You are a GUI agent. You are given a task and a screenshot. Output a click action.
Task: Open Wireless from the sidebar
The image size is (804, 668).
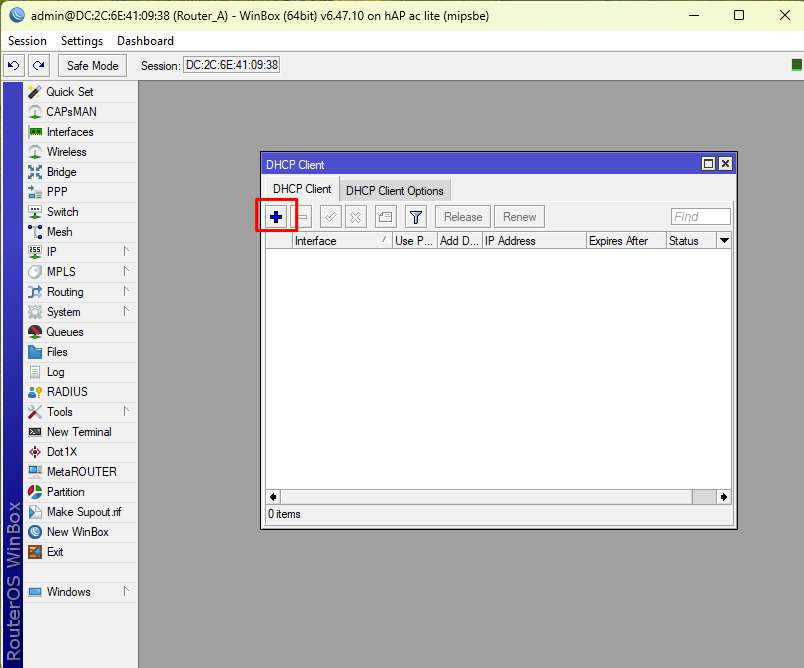tap(66, 152)
